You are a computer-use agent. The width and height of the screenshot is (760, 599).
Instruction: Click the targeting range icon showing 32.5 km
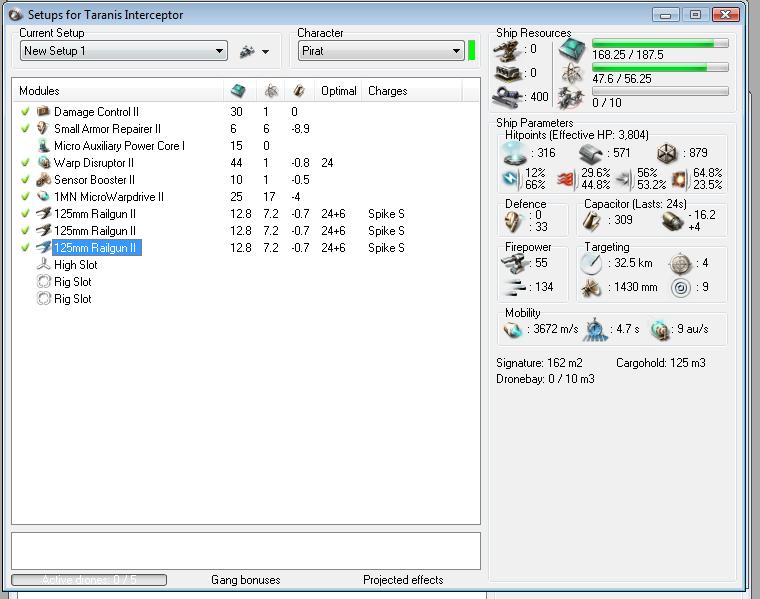tap(591, 264)
